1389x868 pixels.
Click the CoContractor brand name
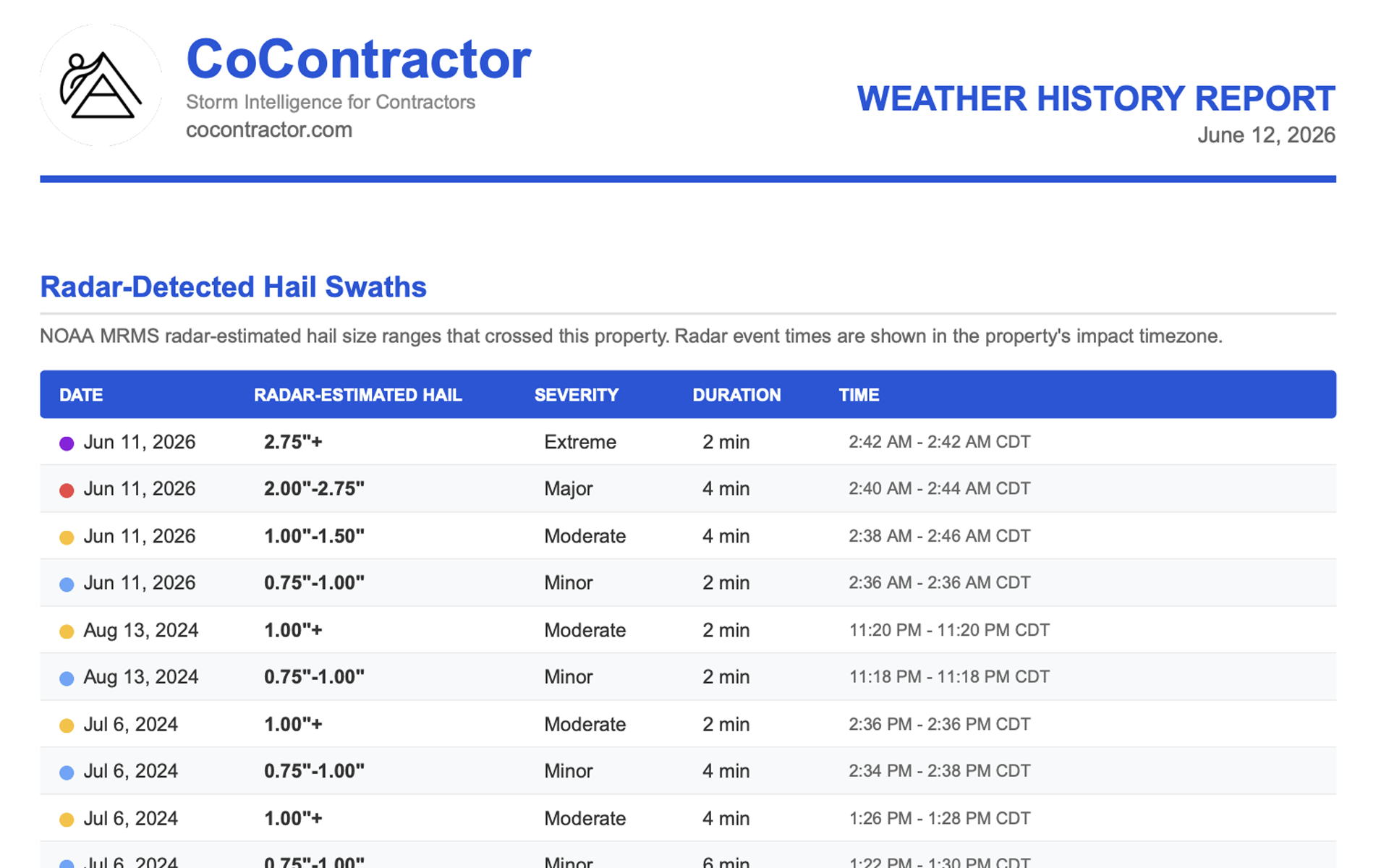(x=358, y=59)
